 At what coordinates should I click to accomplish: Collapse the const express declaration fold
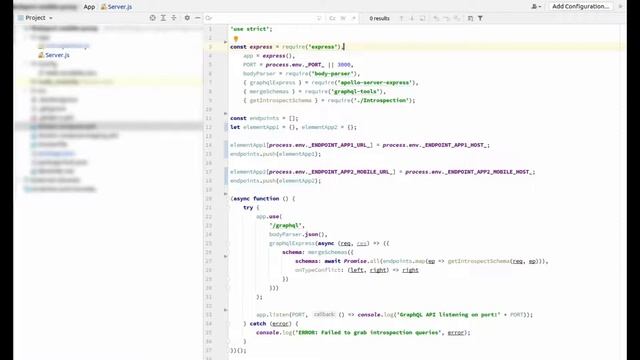coord(225,42)
